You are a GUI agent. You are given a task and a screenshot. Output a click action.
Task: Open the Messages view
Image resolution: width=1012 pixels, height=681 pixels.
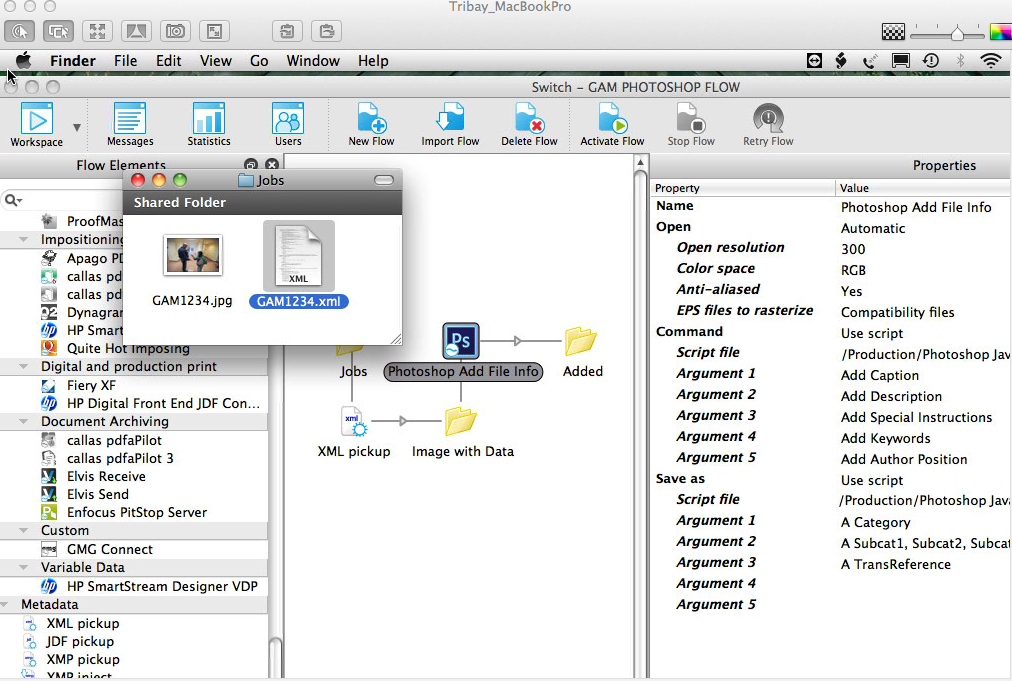[130, 125]
